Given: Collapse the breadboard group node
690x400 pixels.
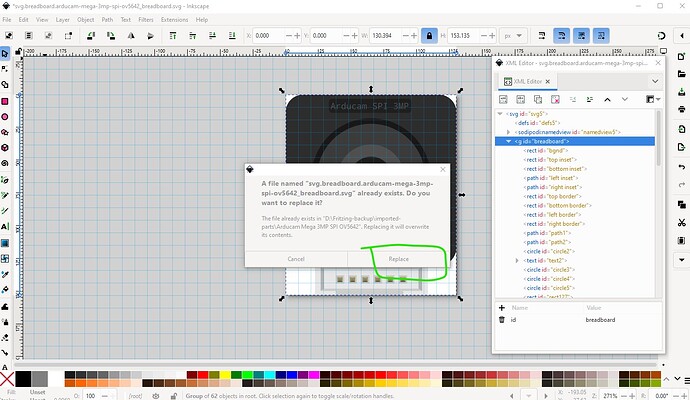Looking at the screenshot, I should (x=509, y=141).
